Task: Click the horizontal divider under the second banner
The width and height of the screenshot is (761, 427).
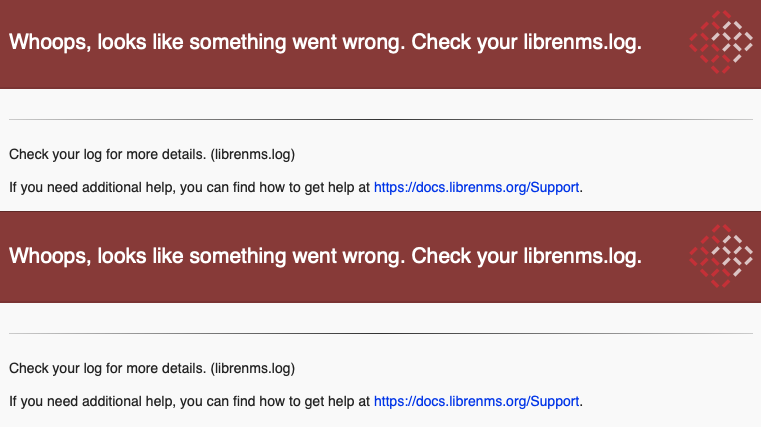Action: (381, 333)
